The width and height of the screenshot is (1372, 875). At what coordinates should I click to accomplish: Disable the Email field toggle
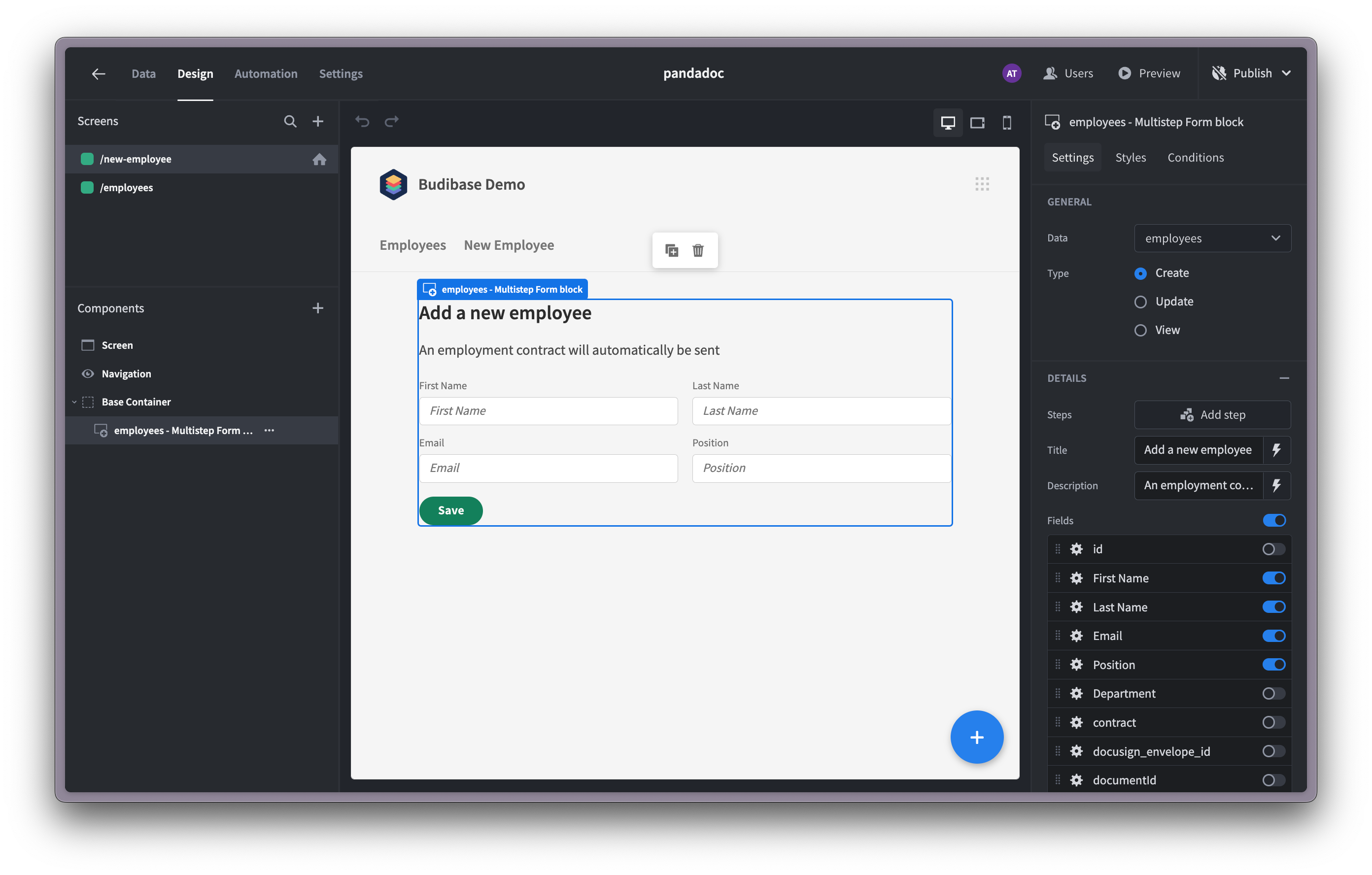(1273, 636)
